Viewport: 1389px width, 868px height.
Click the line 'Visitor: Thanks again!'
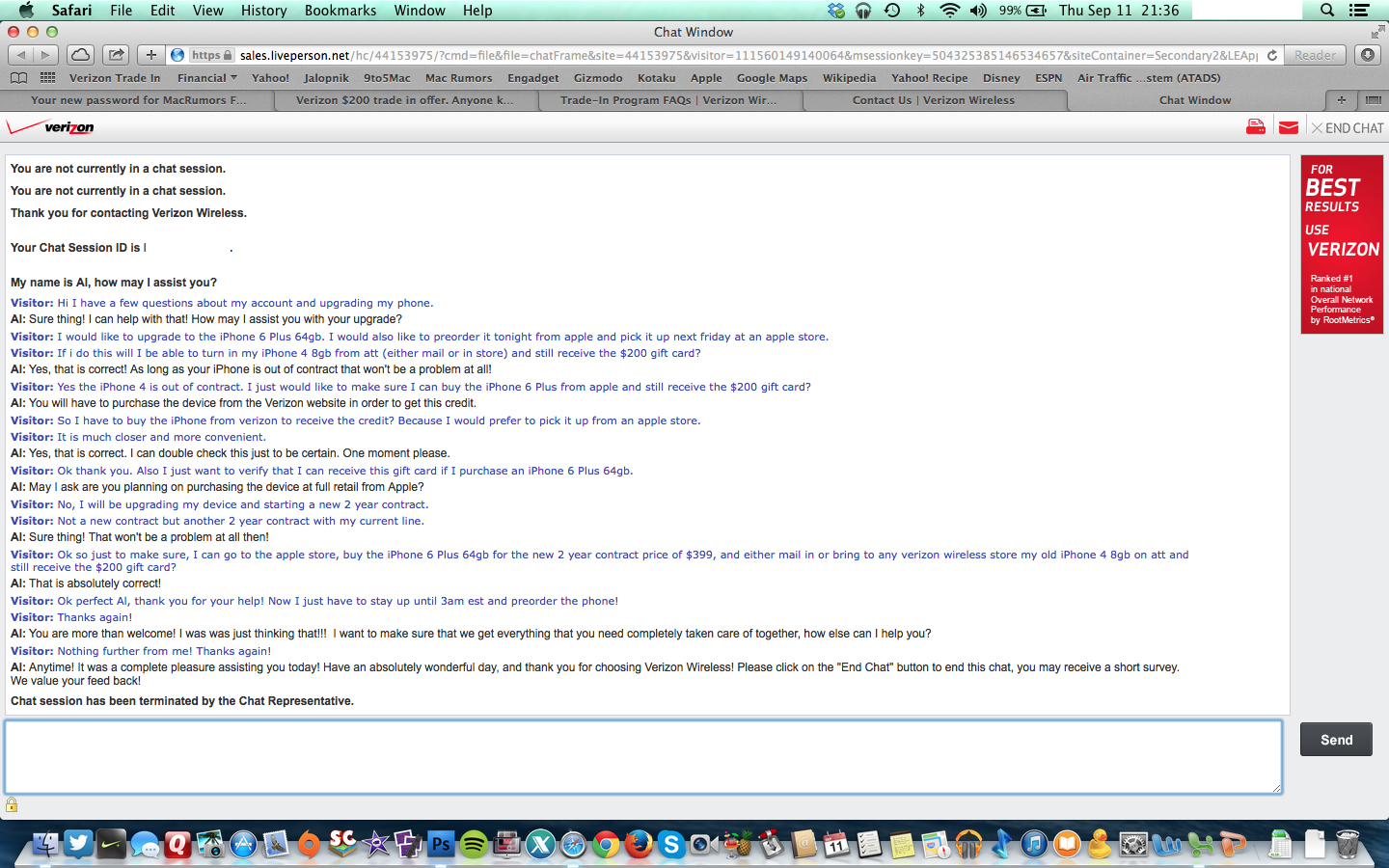pos(71,617)
